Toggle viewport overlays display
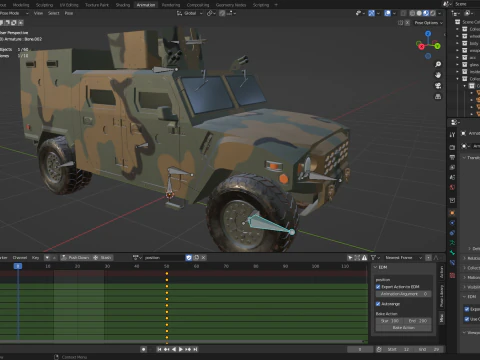 tap(388, 13)
